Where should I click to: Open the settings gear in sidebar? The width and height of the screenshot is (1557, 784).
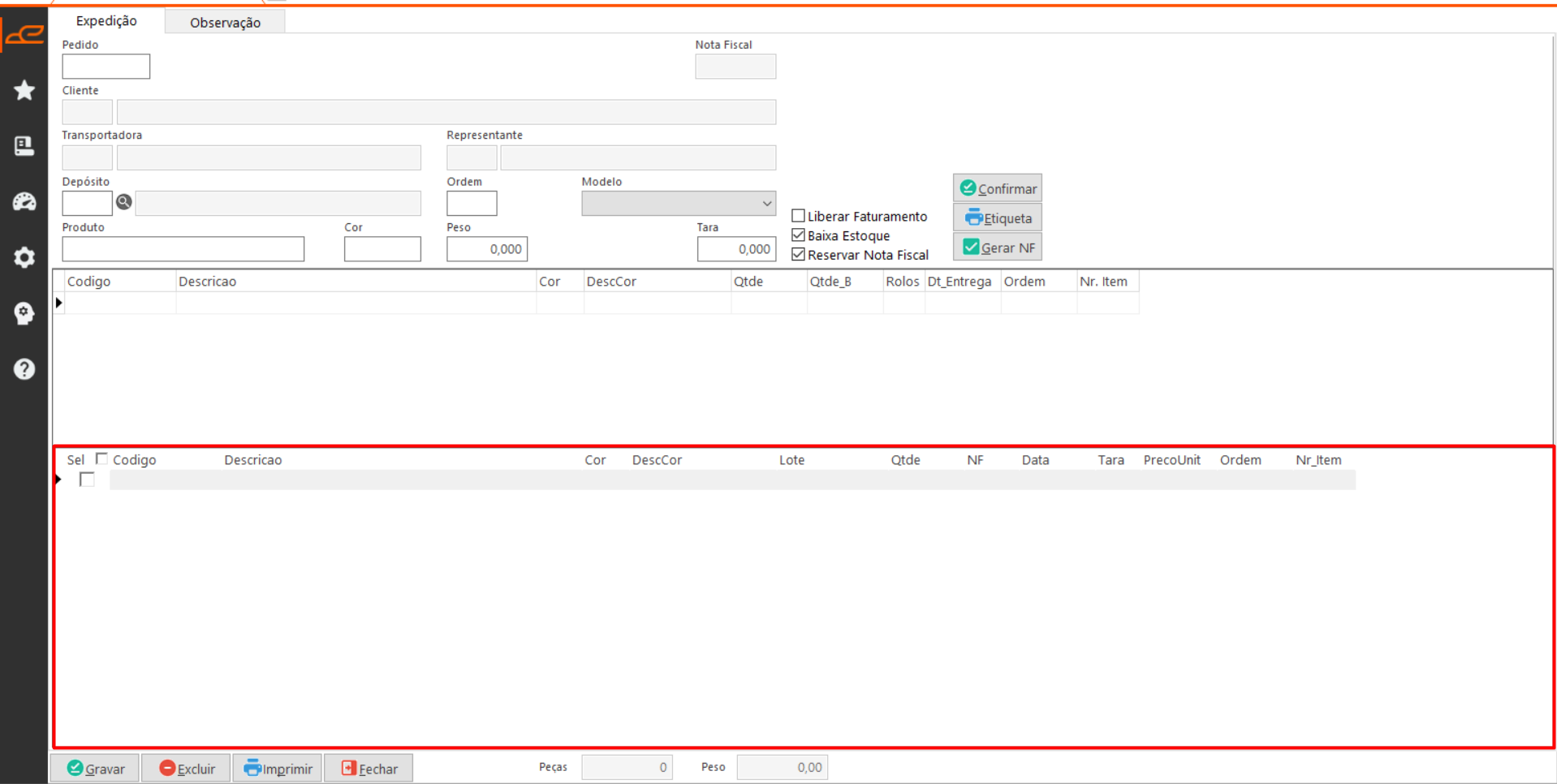coord(24,257)
